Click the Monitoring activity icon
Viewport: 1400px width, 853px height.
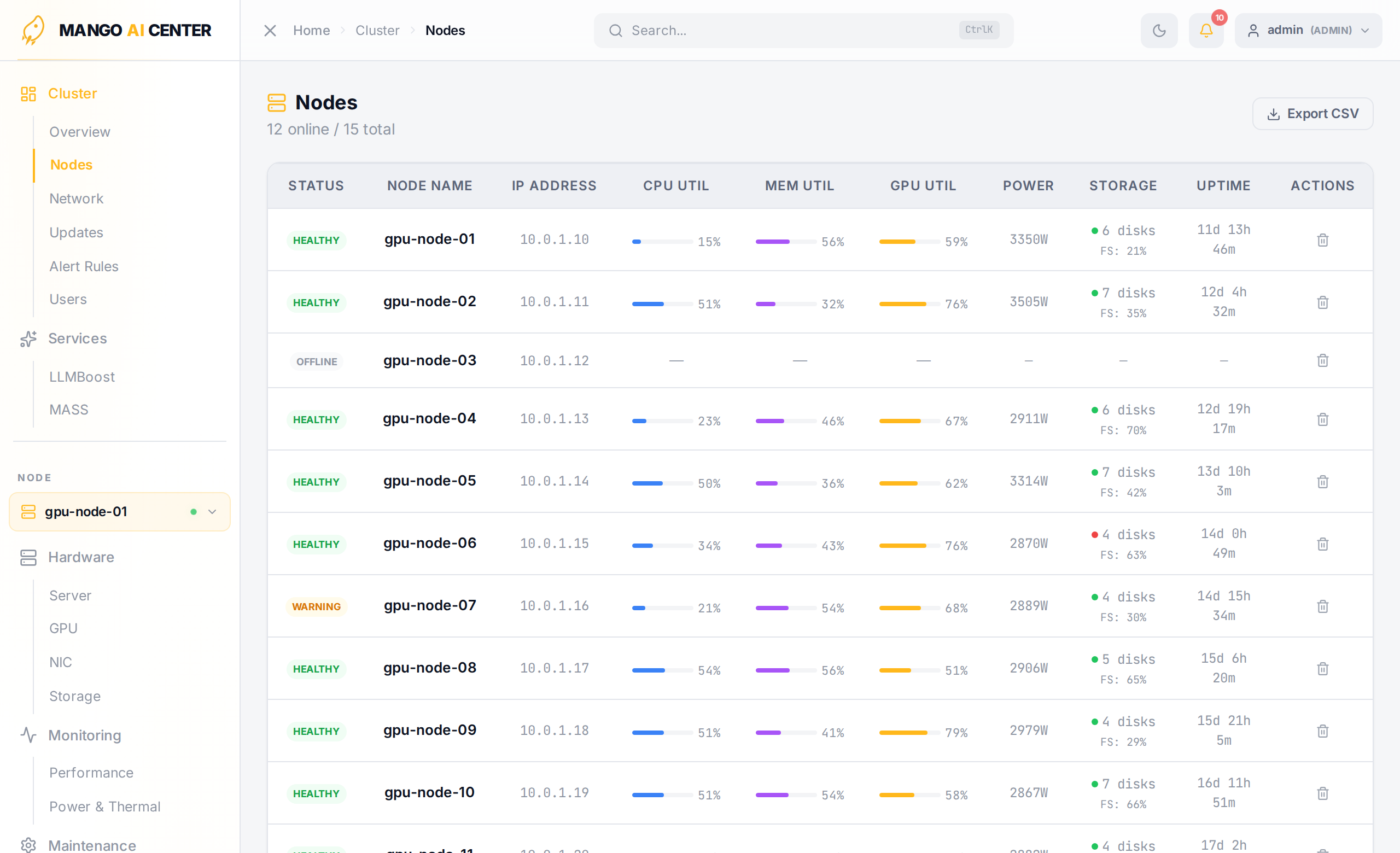point(28,735)
